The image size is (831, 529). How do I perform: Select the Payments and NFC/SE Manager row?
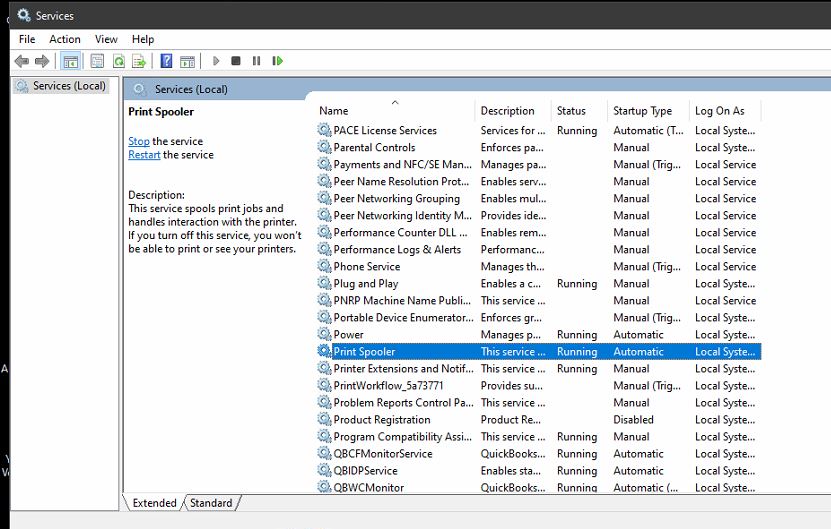click(x=539, y=164)
